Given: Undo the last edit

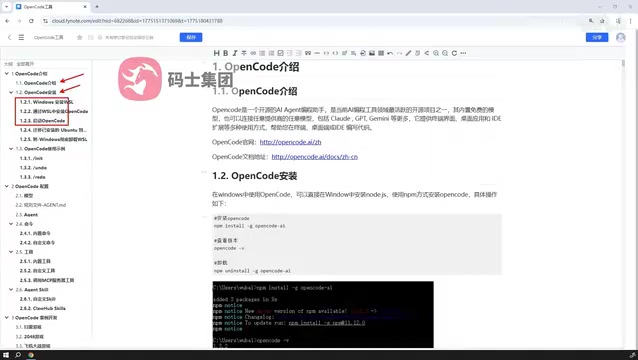Looking at the screenshot, I should [x=390, y=53].
